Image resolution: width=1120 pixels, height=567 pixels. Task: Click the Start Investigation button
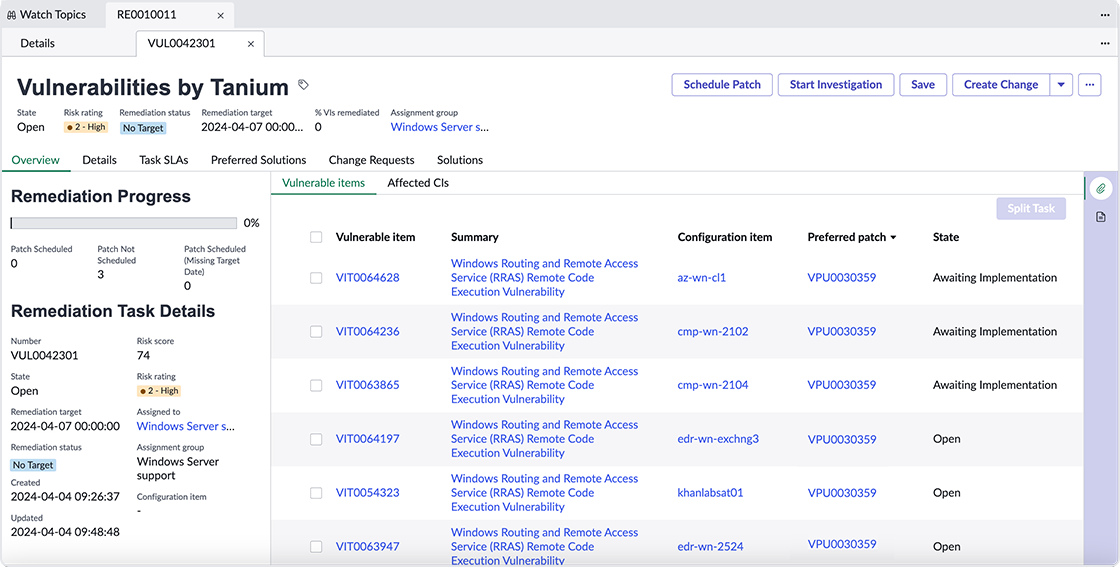(x=836, y=84)
